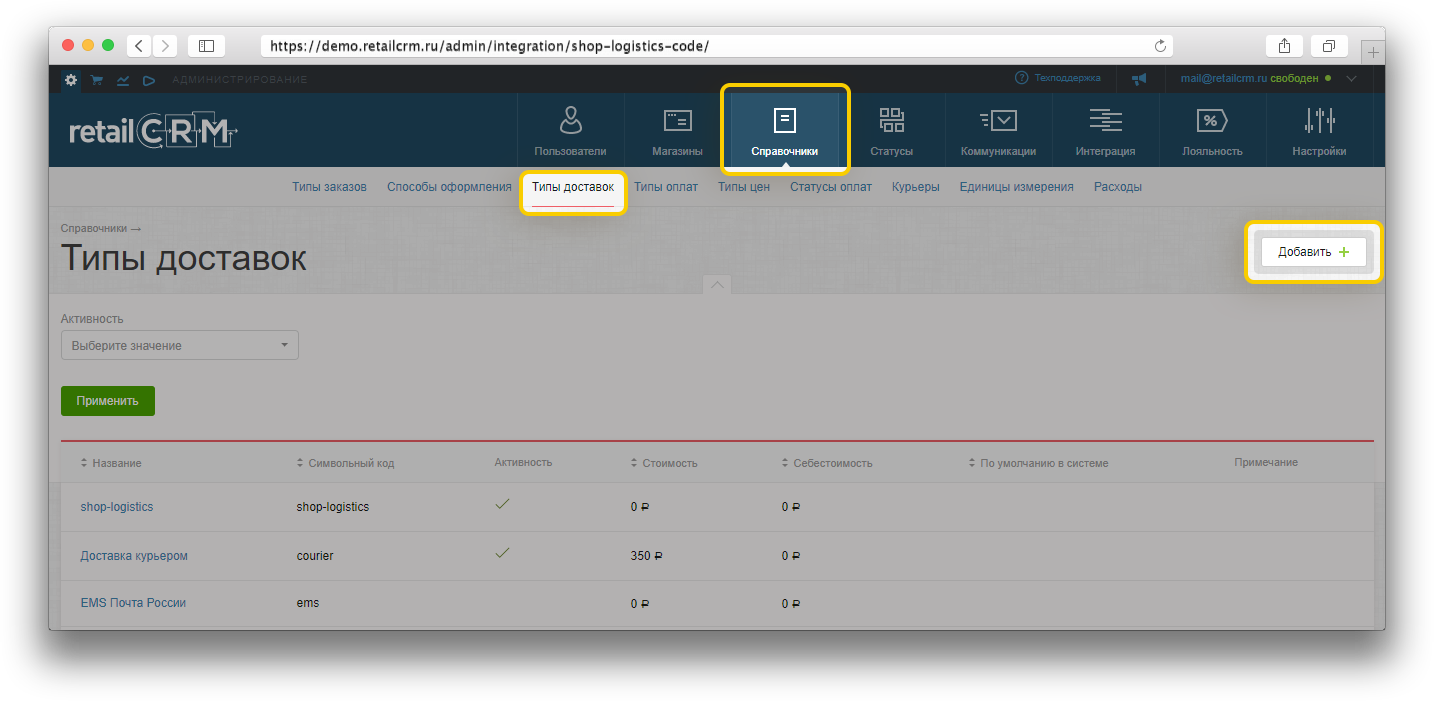Click the megaphone notifications icon

pyautogui.click(x=1138, y=78)
